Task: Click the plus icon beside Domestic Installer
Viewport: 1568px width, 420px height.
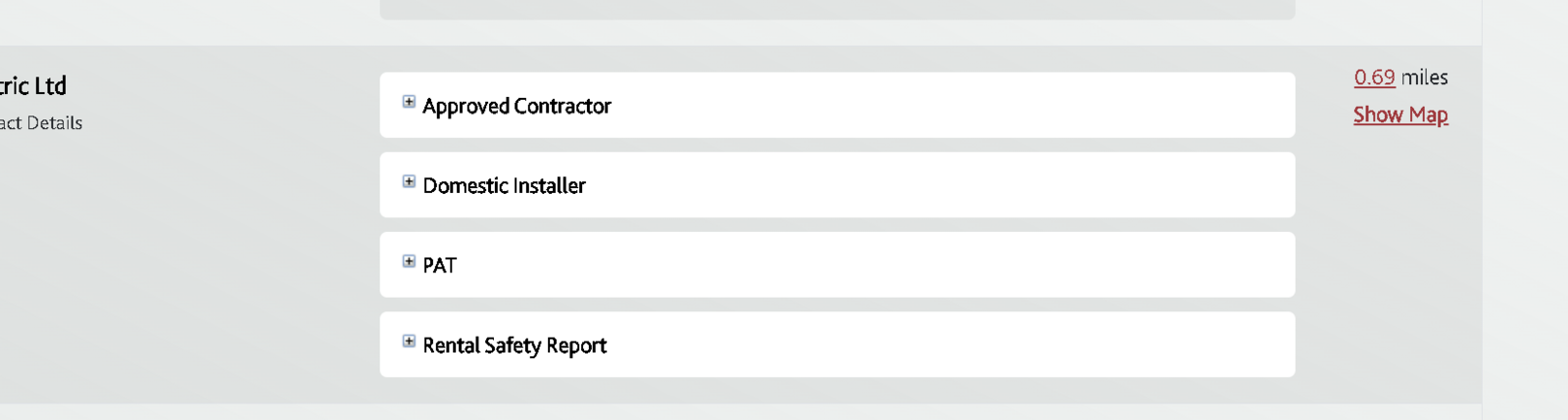Action: coord(409,182)
